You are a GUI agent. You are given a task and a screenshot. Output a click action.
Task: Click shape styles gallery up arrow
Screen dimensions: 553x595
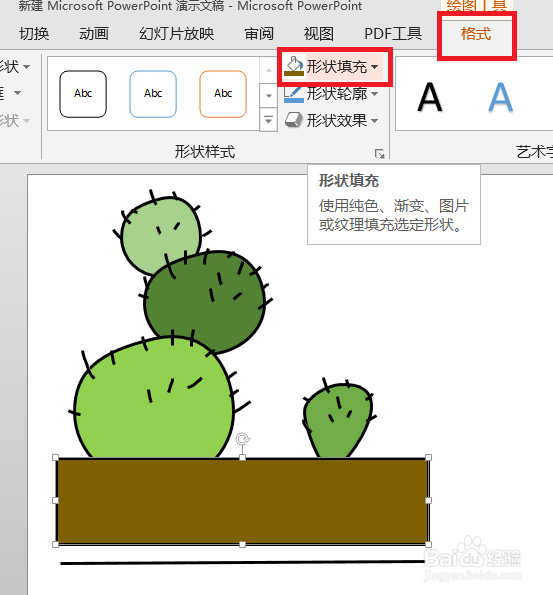pos(269,70)
